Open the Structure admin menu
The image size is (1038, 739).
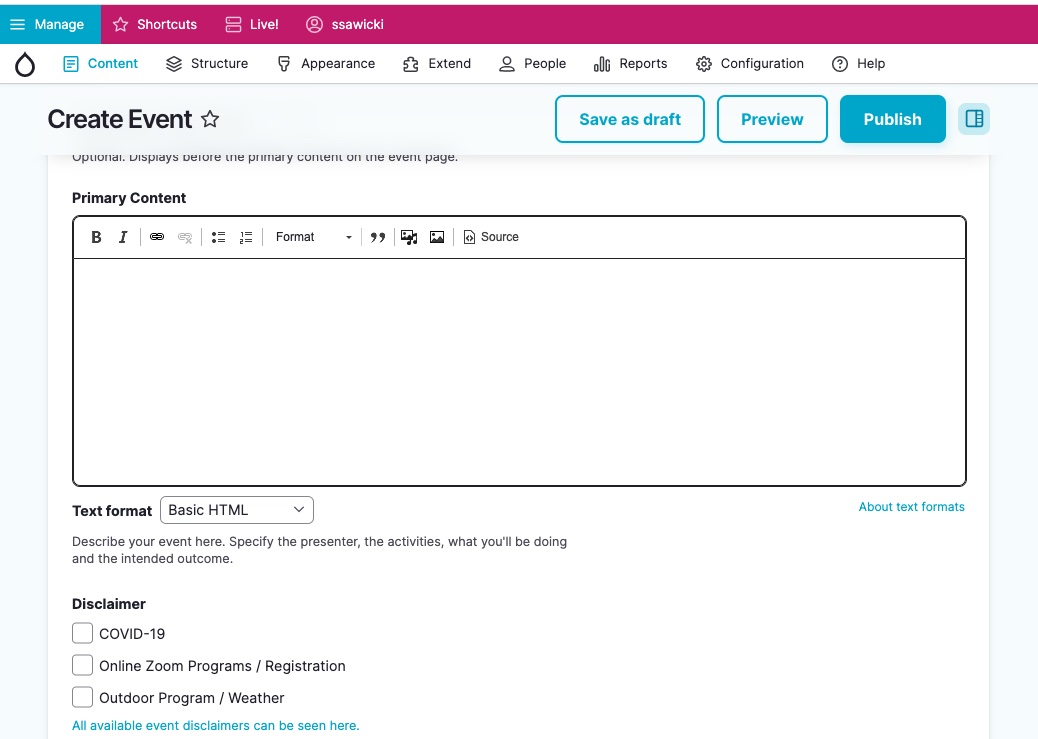click(207, 64)
